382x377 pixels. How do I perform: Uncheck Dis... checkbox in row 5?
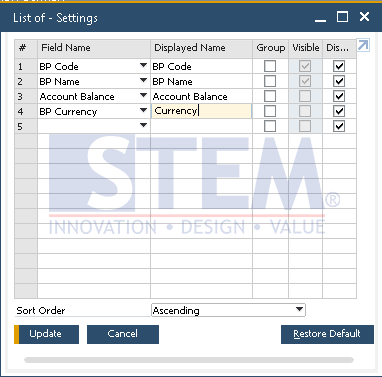pos(339,126)
